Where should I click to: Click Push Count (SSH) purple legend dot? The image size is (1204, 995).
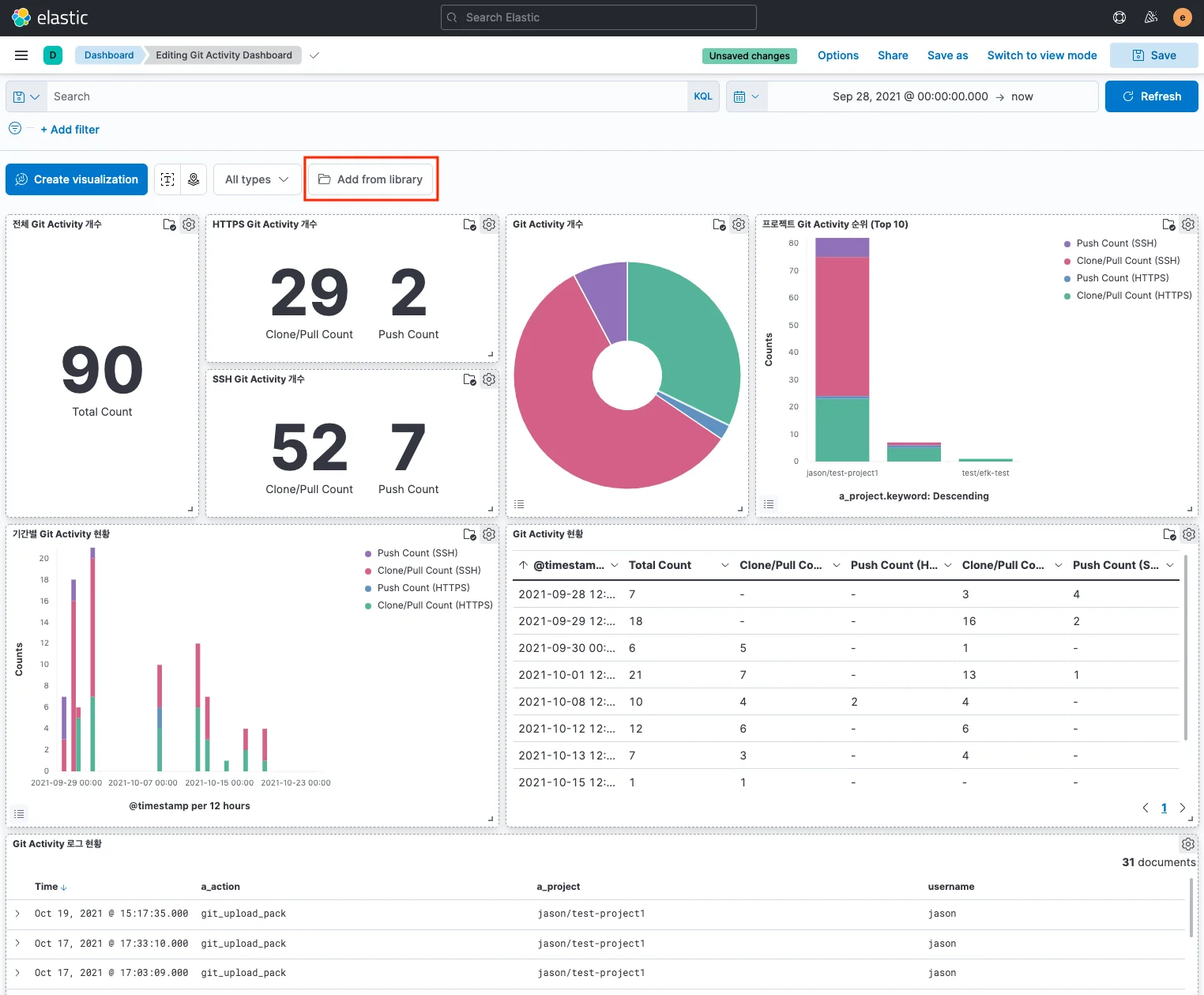(1067, 243)
